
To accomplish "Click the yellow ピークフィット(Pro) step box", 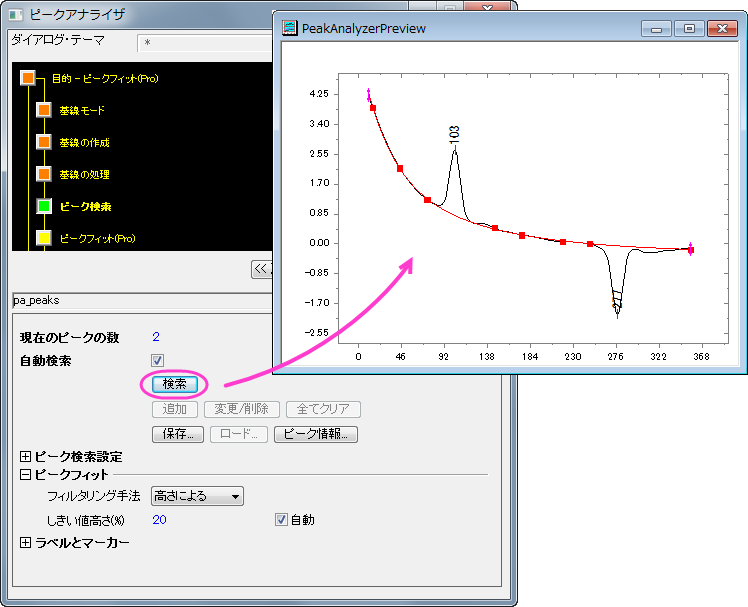I will tap(44, 238).
